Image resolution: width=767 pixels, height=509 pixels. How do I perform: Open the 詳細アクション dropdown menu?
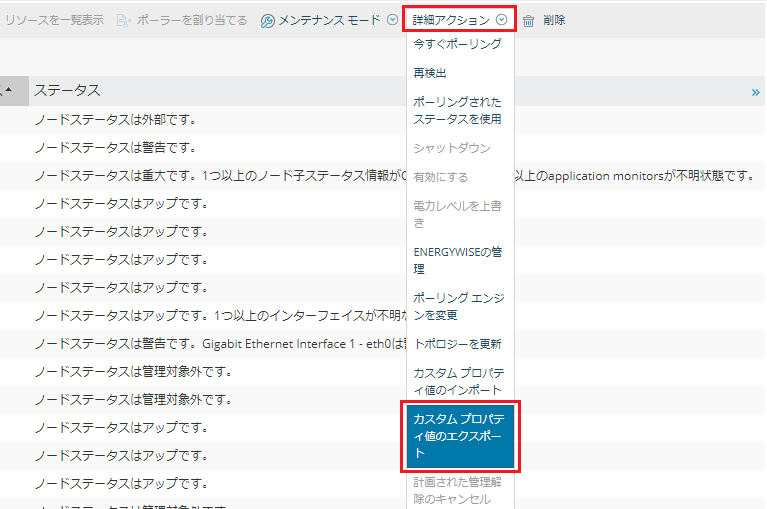(x=459, y=20)
